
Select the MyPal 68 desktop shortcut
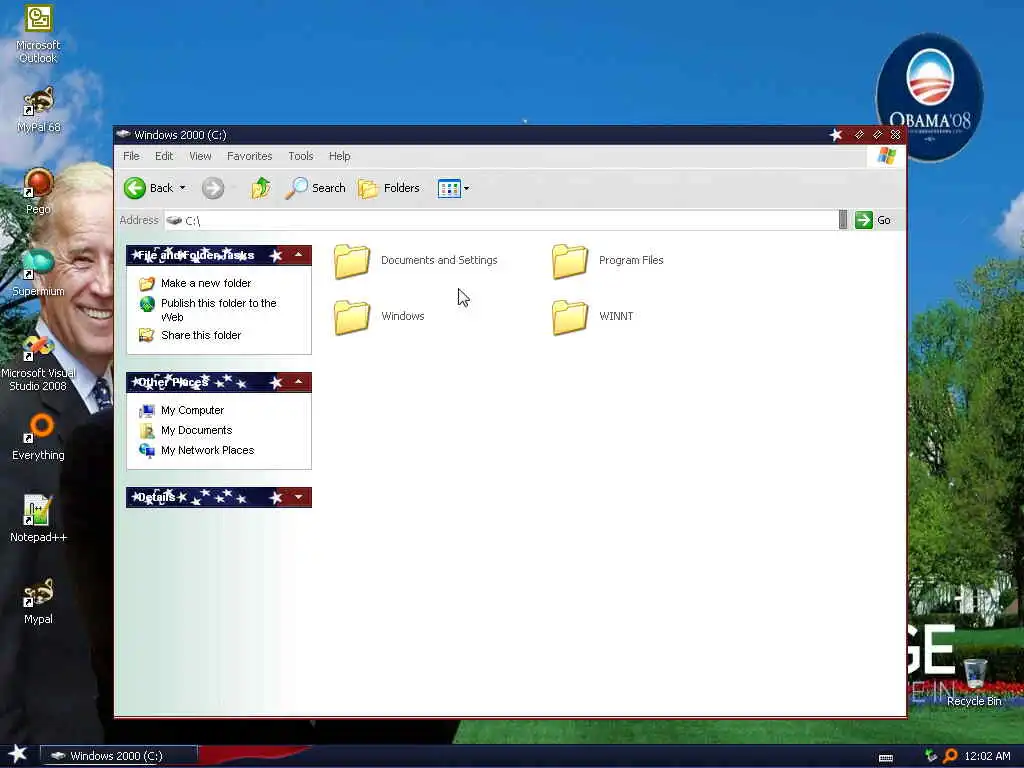38,110
